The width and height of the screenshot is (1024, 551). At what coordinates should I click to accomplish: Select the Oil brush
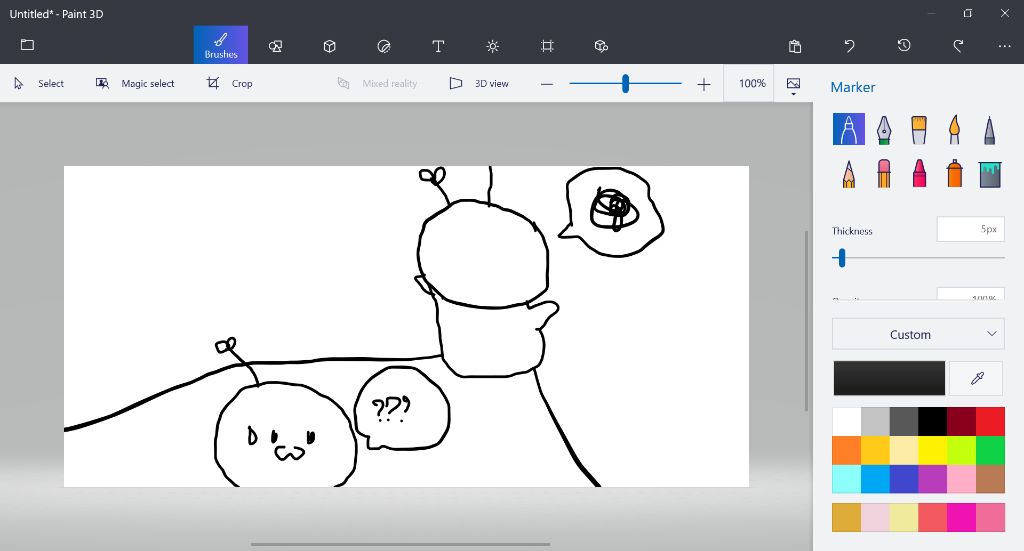[919, 129]
